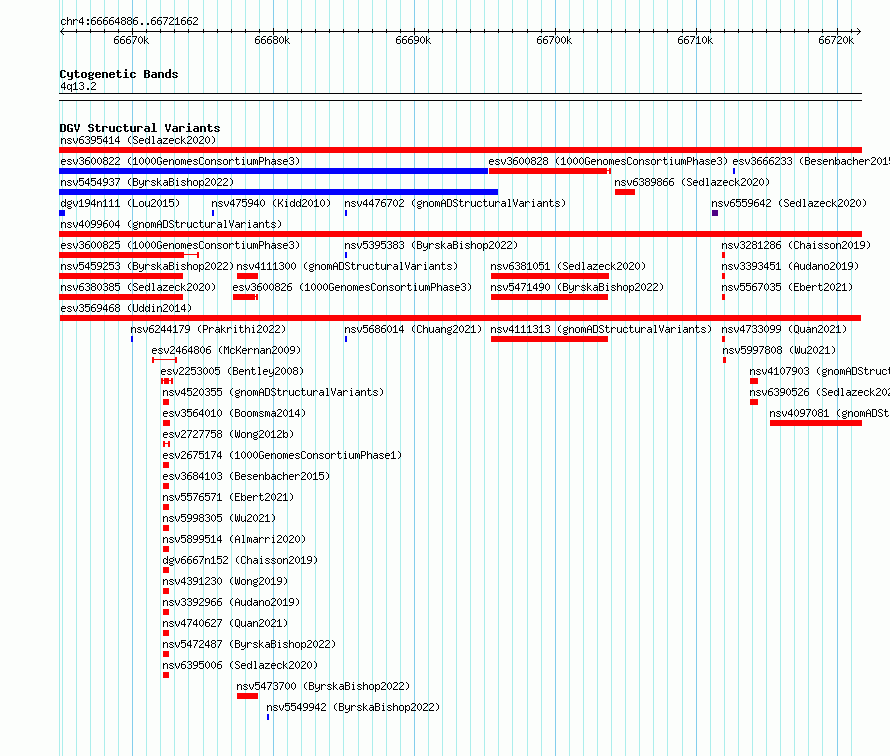Screen dimensions: 890x756
Task: Open nsv6380385 (Sedlazeck2020) label
Action: click(138, 287)
